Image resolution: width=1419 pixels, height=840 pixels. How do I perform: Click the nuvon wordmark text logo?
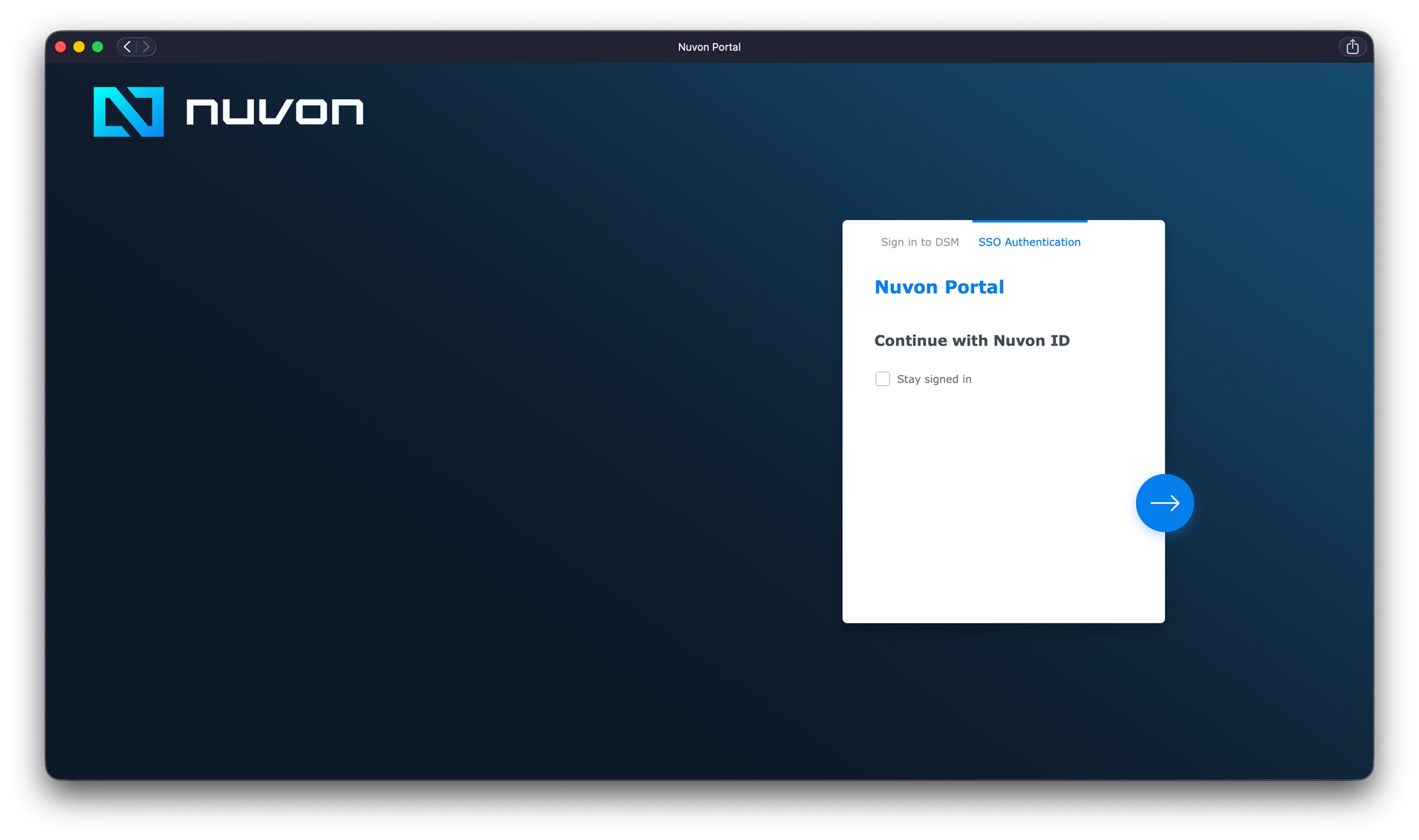[275, 112]
